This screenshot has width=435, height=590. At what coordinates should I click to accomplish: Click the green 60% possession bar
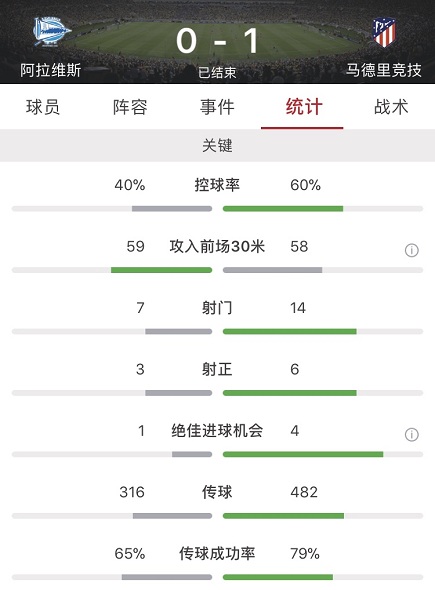283,208
